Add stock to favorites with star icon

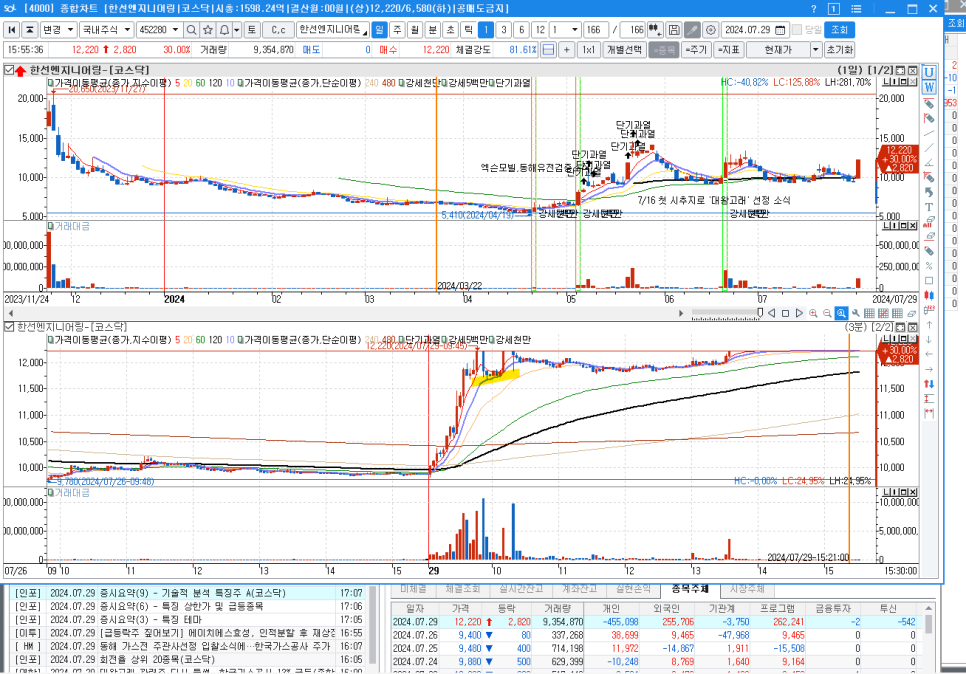click(209, 30)
